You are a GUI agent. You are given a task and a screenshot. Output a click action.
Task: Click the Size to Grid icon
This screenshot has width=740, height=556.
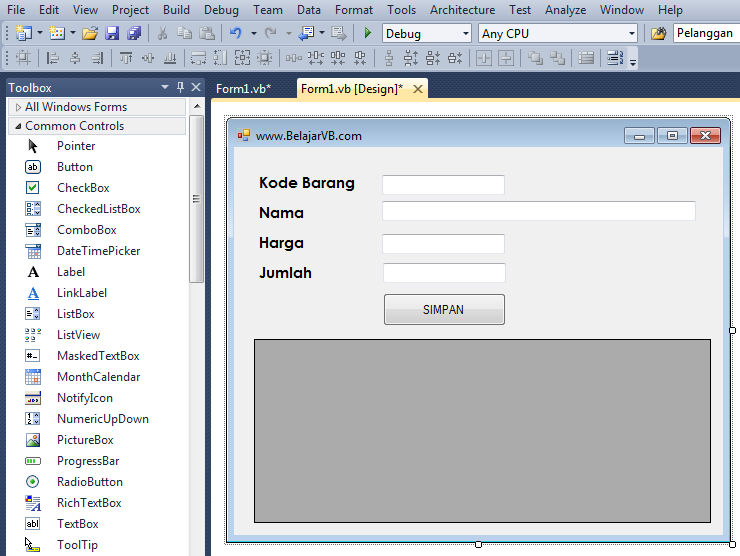tap(265, 58)
